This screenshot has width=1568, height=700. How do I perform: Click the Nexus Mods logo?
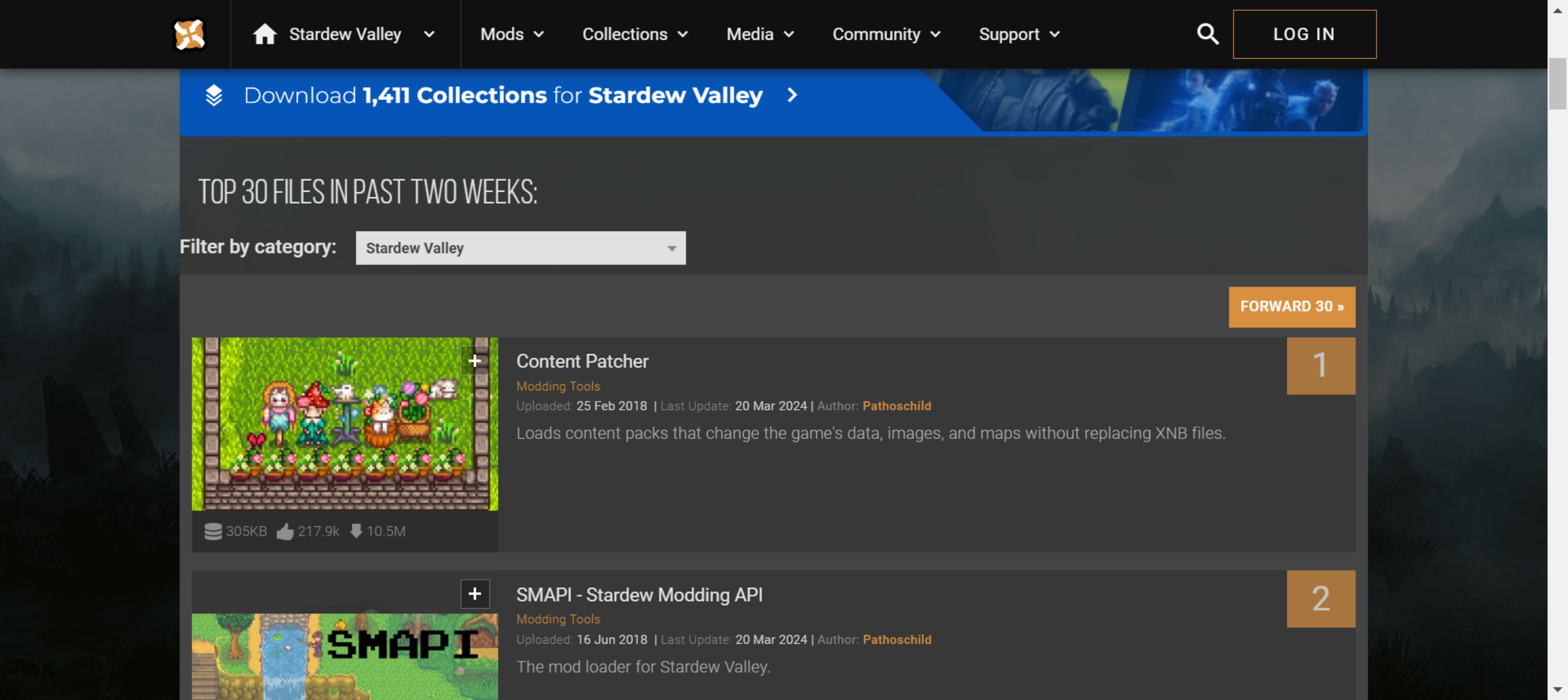tap(190, 34)
